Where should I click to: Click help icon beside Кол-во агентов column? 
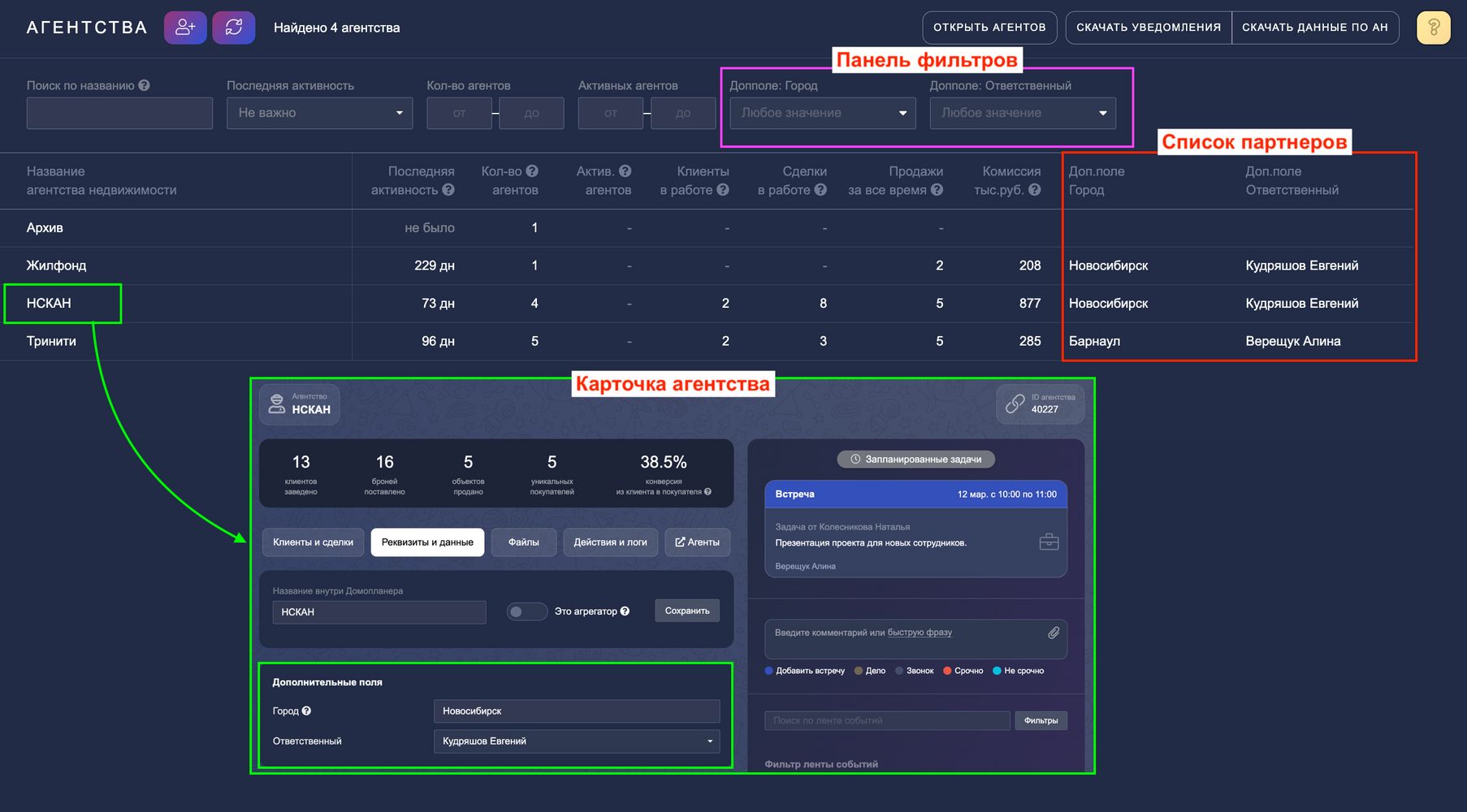pyautogui.click(x=532, y=171)
